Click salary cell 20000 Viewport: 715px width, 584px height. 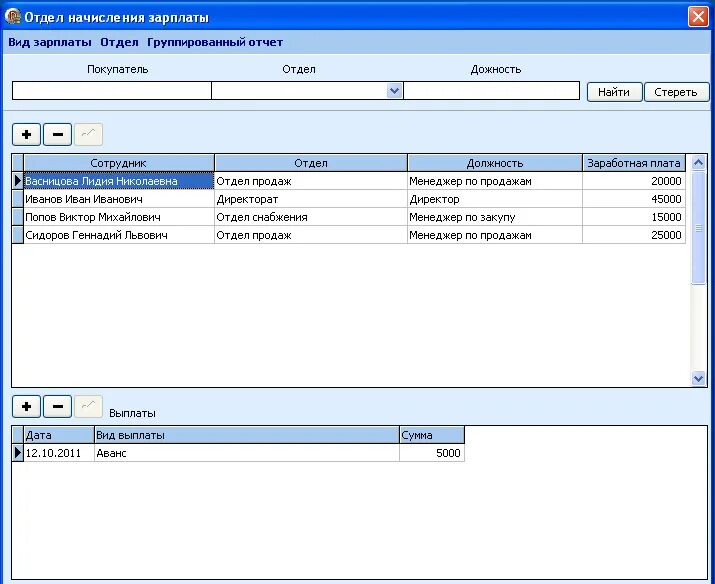(634, 181)
